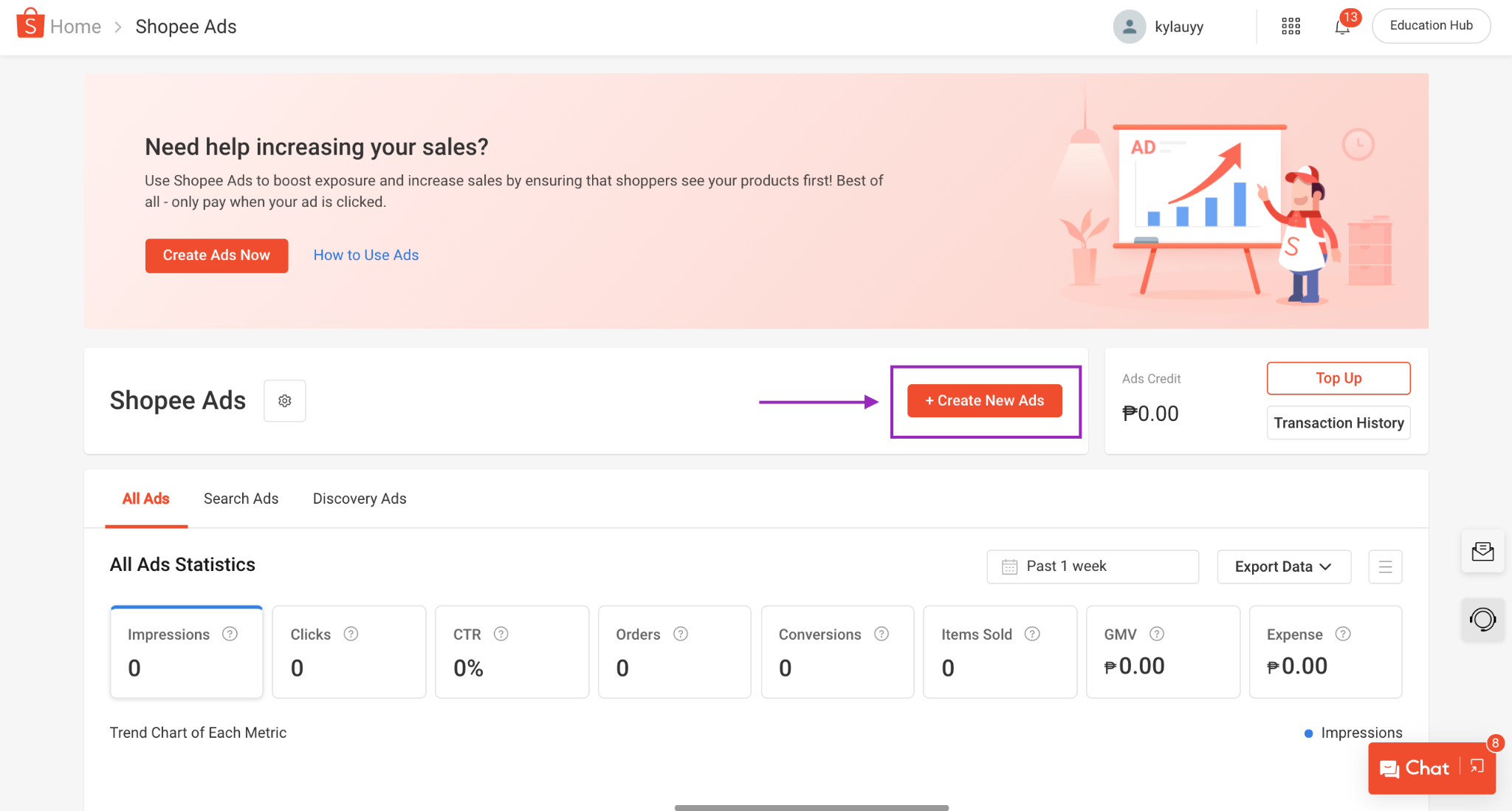Show help tooltip for Clicks
The height and width of the screenshot is (811, 1512).
coord(351,634)
